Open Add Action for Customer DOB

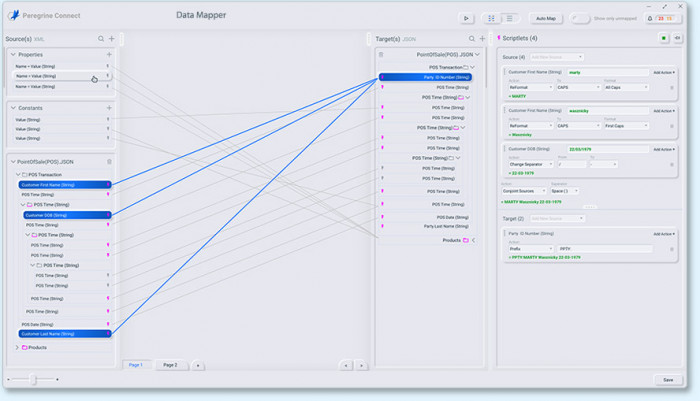coord(664,149)
